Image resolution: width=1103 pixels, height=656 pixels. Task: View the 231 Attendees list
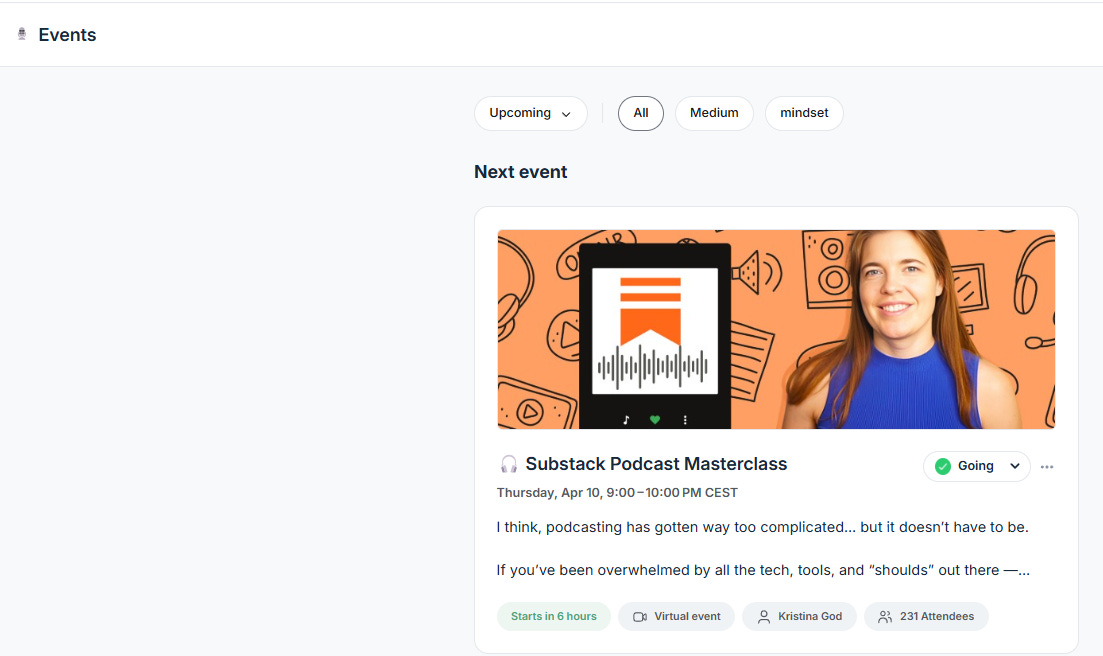tap(926, 617)
